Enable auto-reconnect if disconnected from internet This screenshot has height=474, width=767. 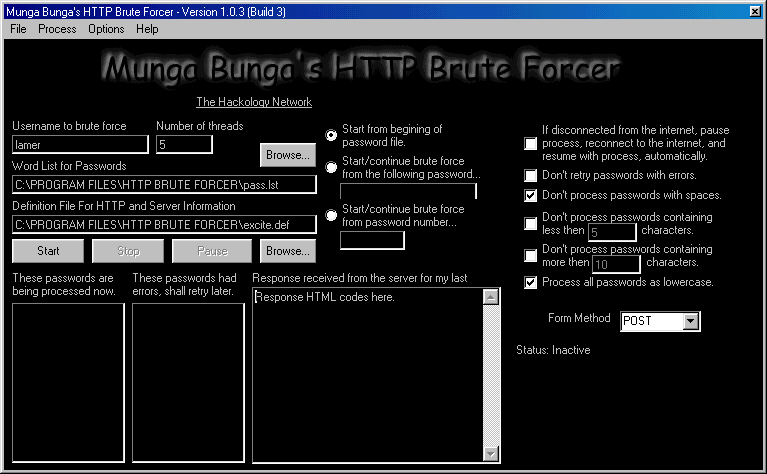point(530,143)
